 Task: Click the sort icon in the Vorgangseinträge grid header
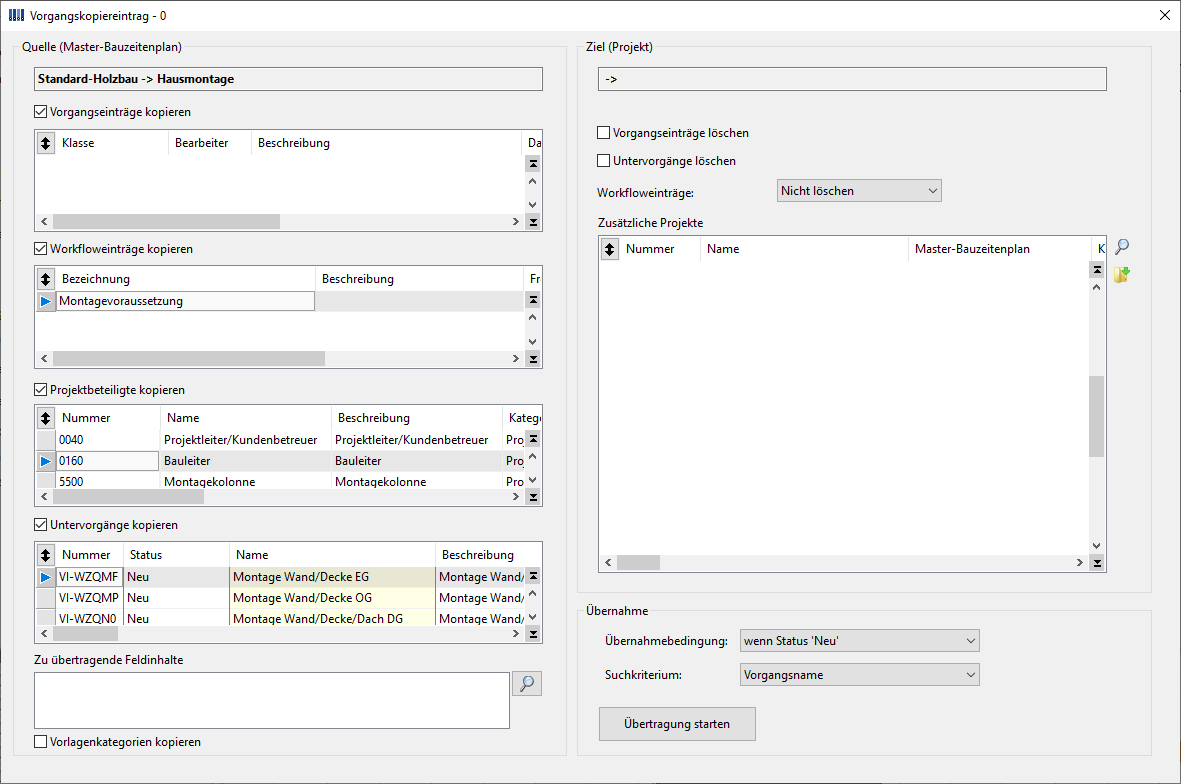[46, 143]
